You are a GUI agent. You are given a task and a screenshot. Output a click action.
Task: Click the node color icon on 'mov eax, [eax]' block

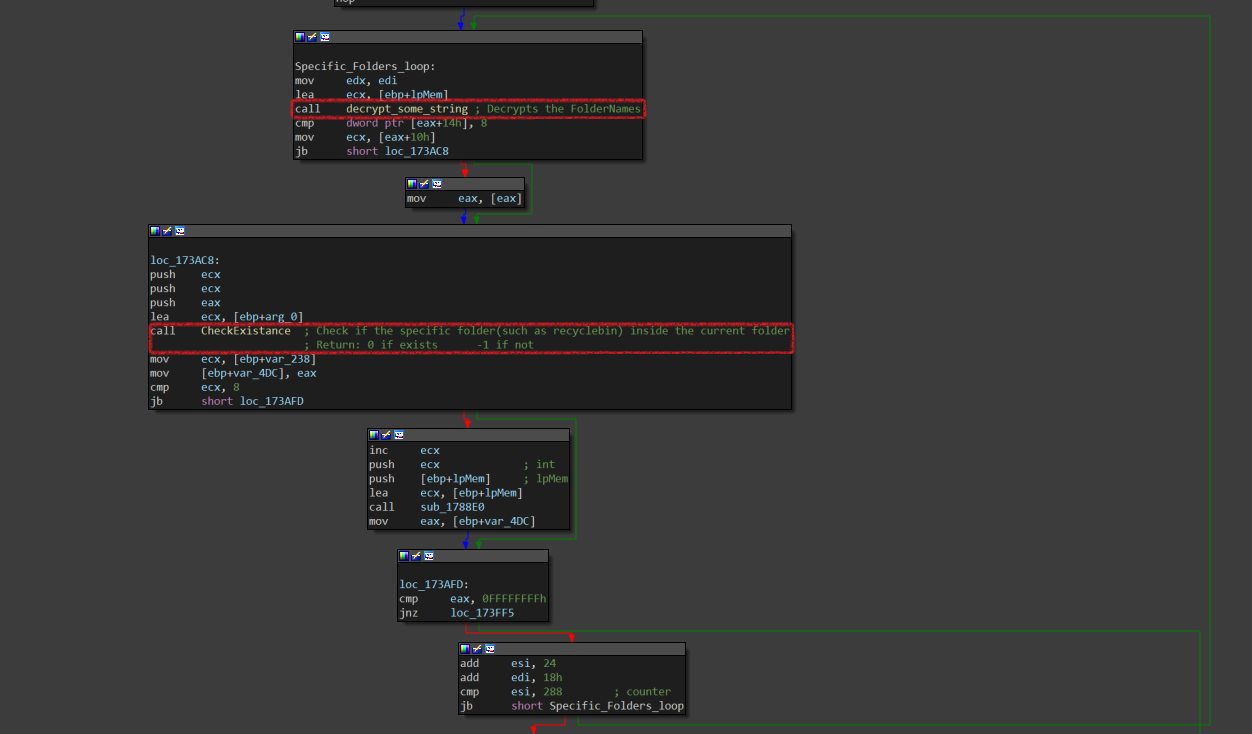click(412, 184)
